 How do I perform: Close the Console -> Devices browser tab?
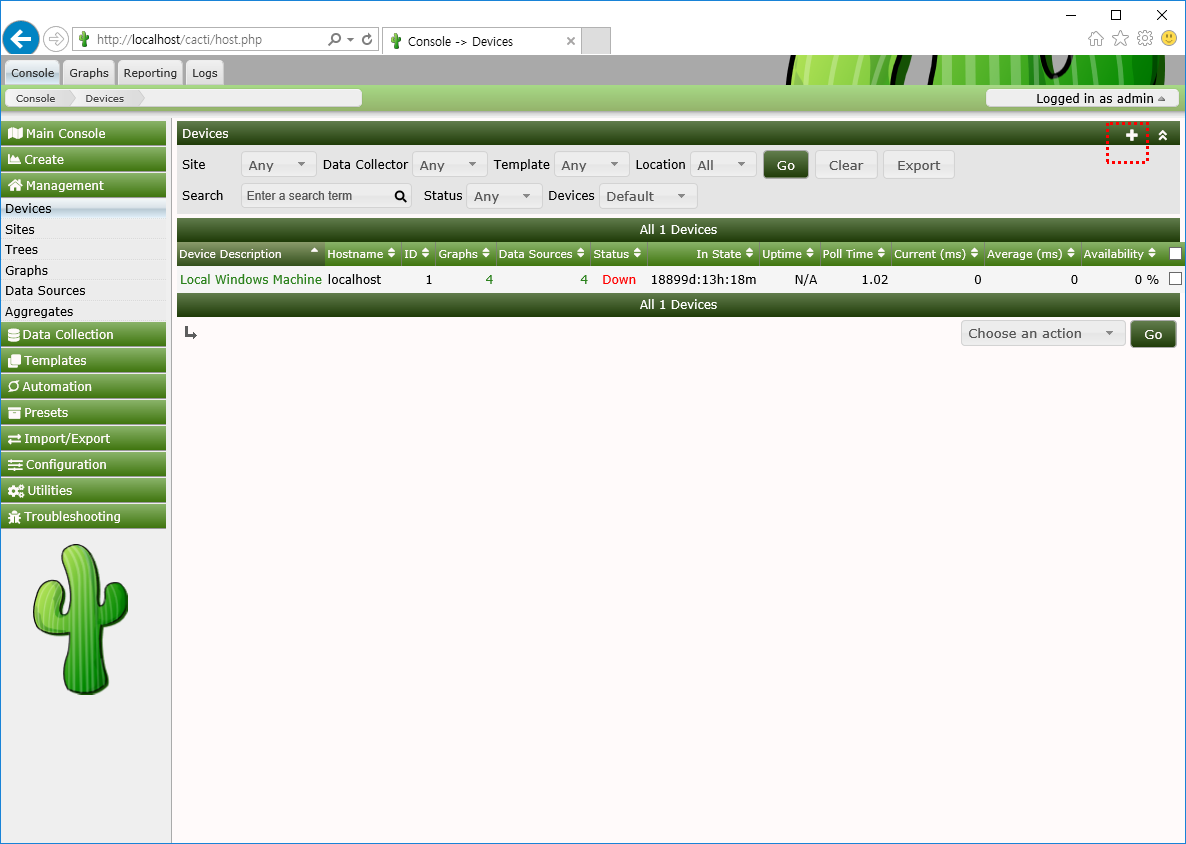[x=571, y=41]
